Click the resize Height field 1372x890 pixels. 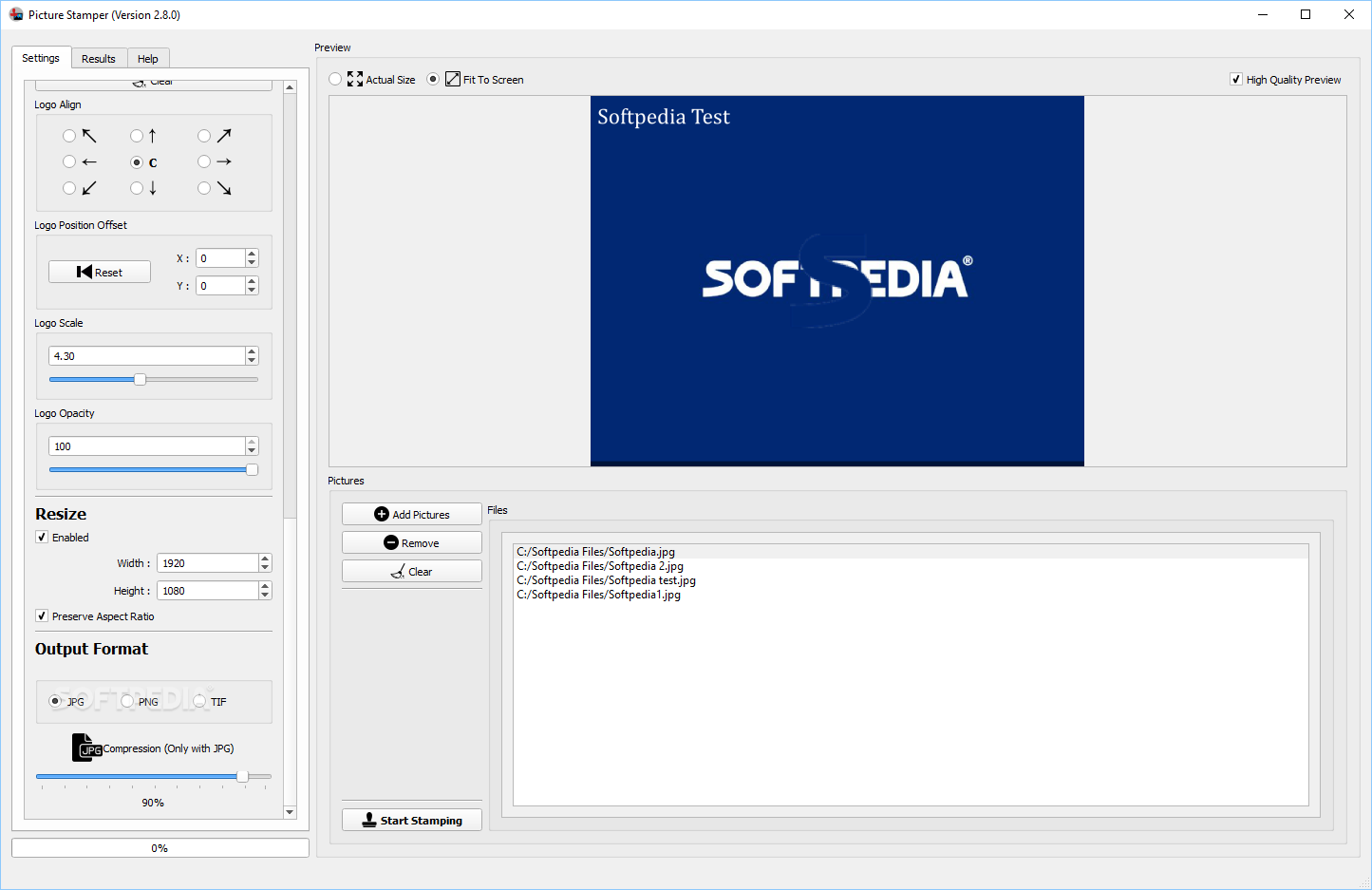coord(208,591)
